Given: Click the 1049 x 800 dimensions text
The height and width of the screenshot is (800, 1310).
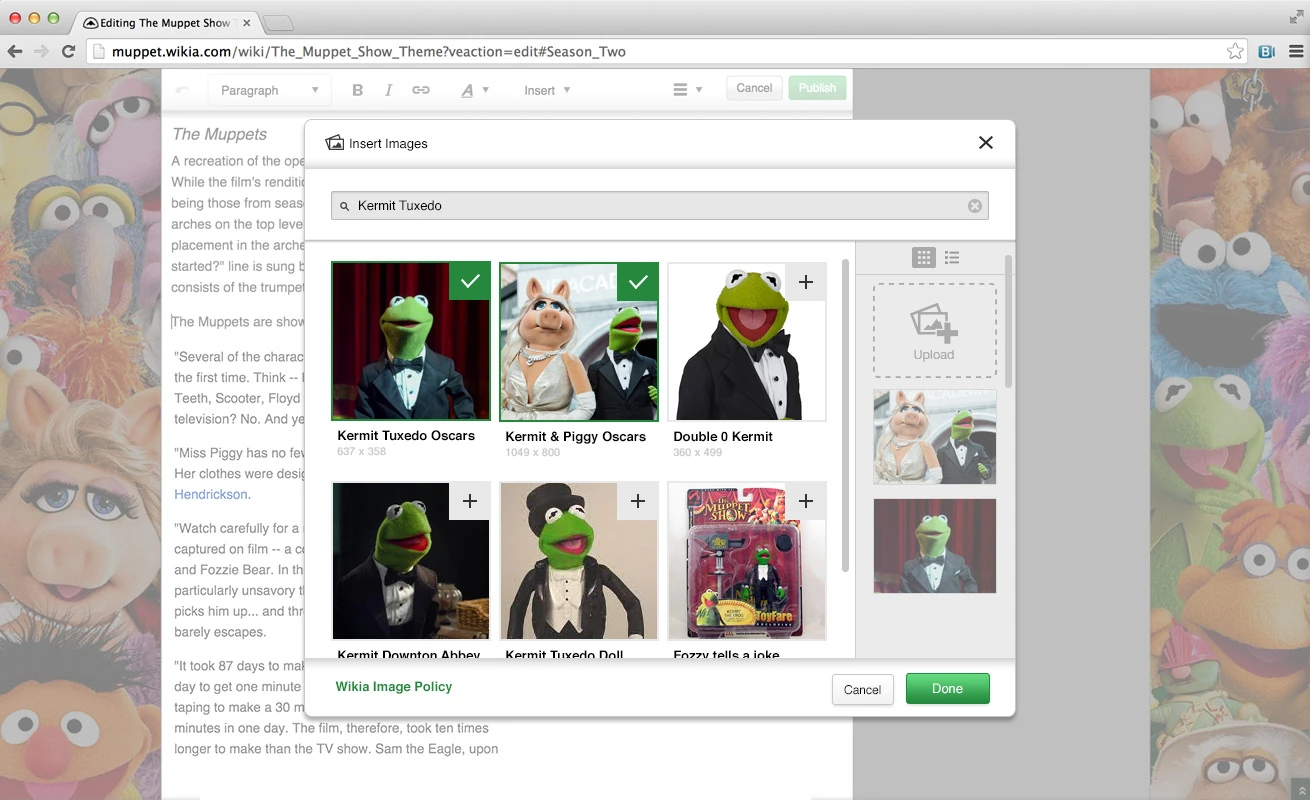Looking at the screenshot, I should click(x=533, y=453).
